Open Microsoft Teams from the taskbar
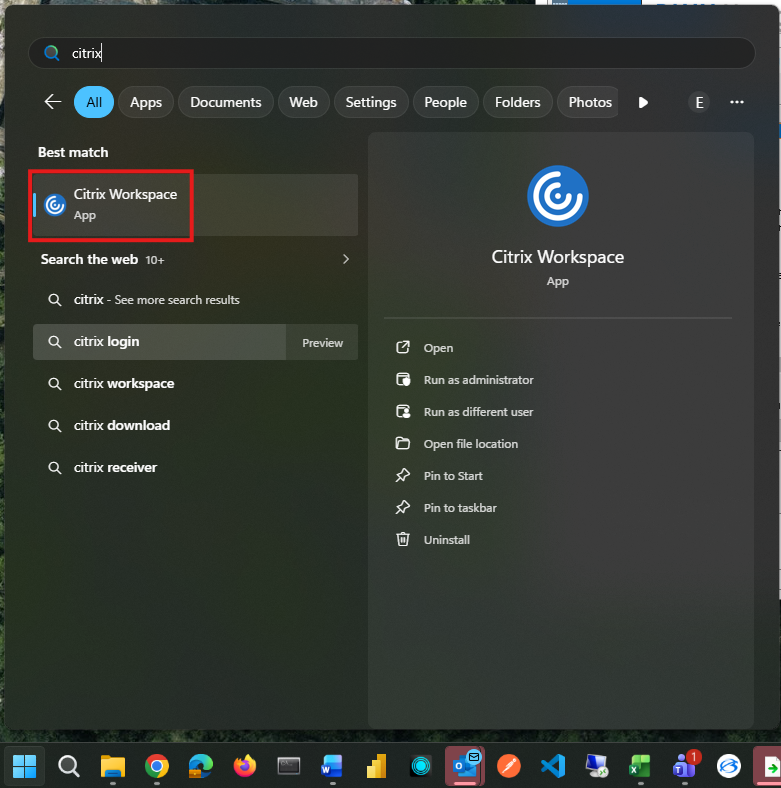 685,765
